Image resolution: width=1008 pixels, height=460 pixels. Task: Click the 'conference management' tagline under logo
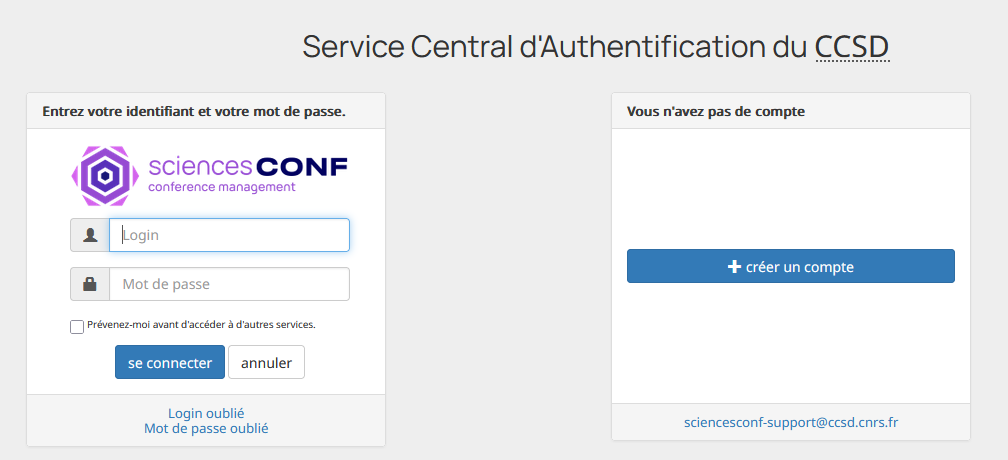pyautogui.click(x=221, y=187)
